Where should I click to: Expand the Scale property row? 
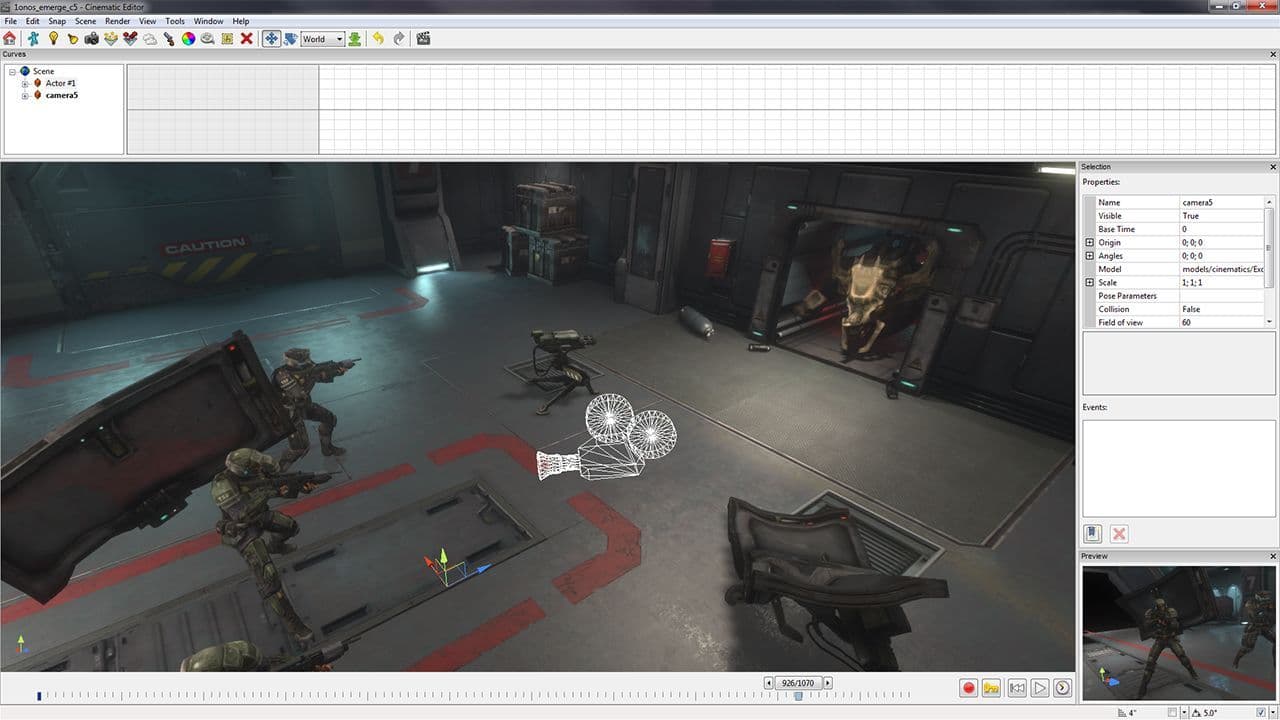click(1090, 283)
